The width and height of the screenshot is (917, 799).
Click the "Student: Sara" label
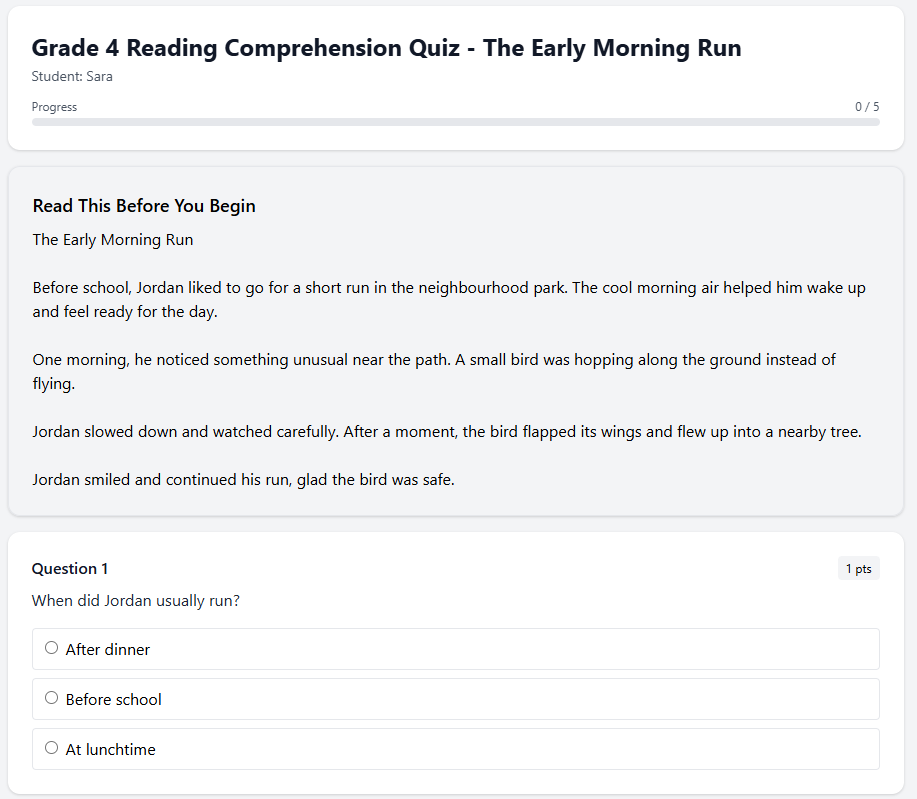click(x=71, y=76)
